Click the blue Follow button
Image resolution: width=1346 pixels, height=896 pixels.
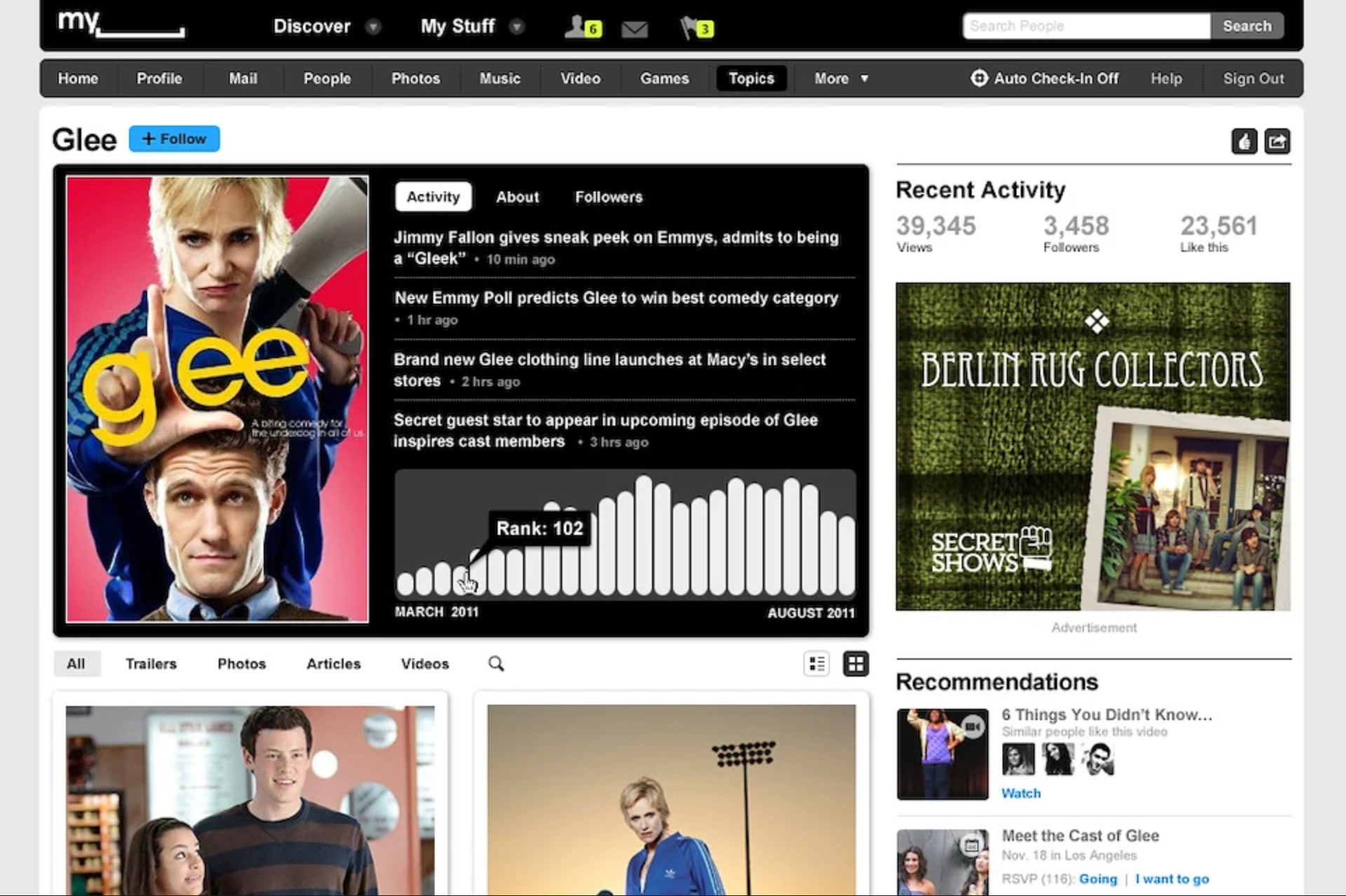pos(174,139)
